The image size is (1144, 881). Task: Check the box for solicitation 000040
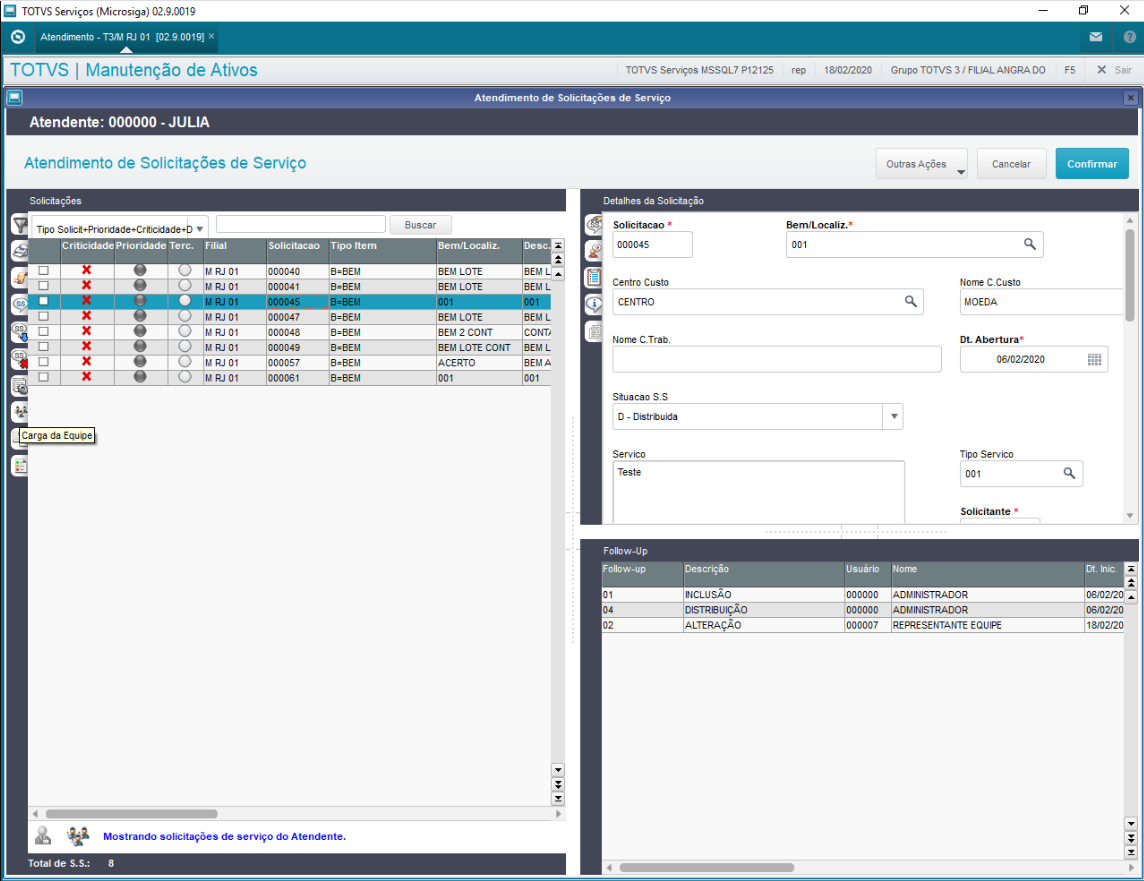[43, 271]
